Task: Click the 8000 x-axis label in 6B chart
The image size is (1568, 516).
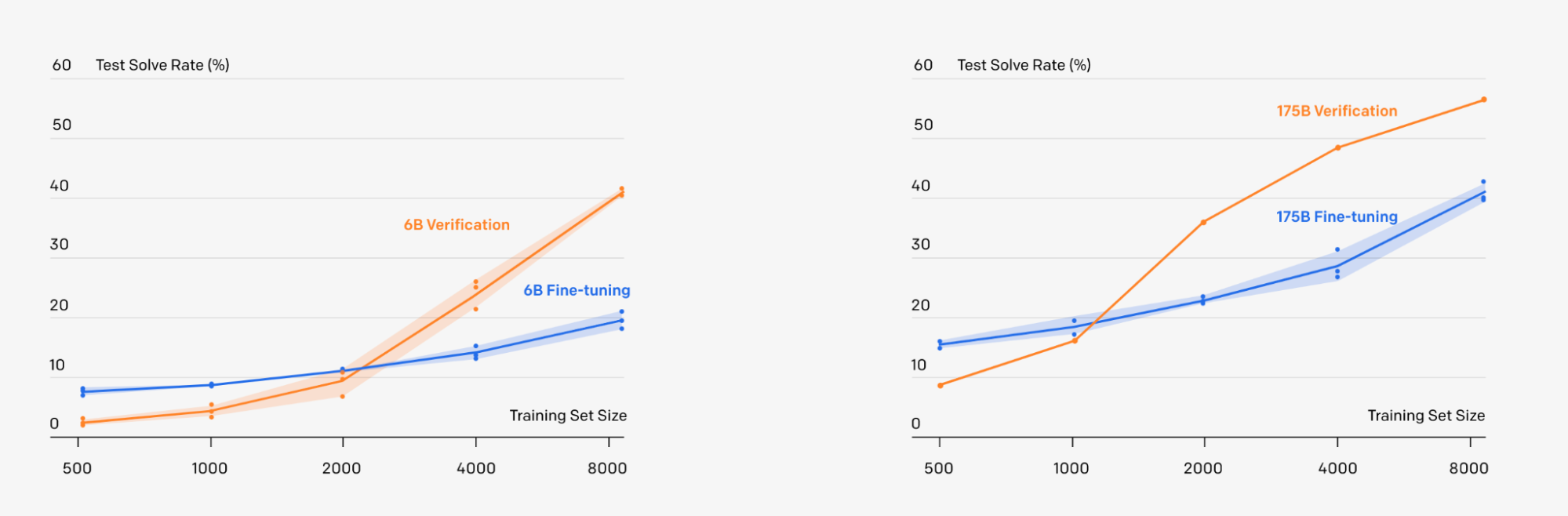Action: click(607, 468)
